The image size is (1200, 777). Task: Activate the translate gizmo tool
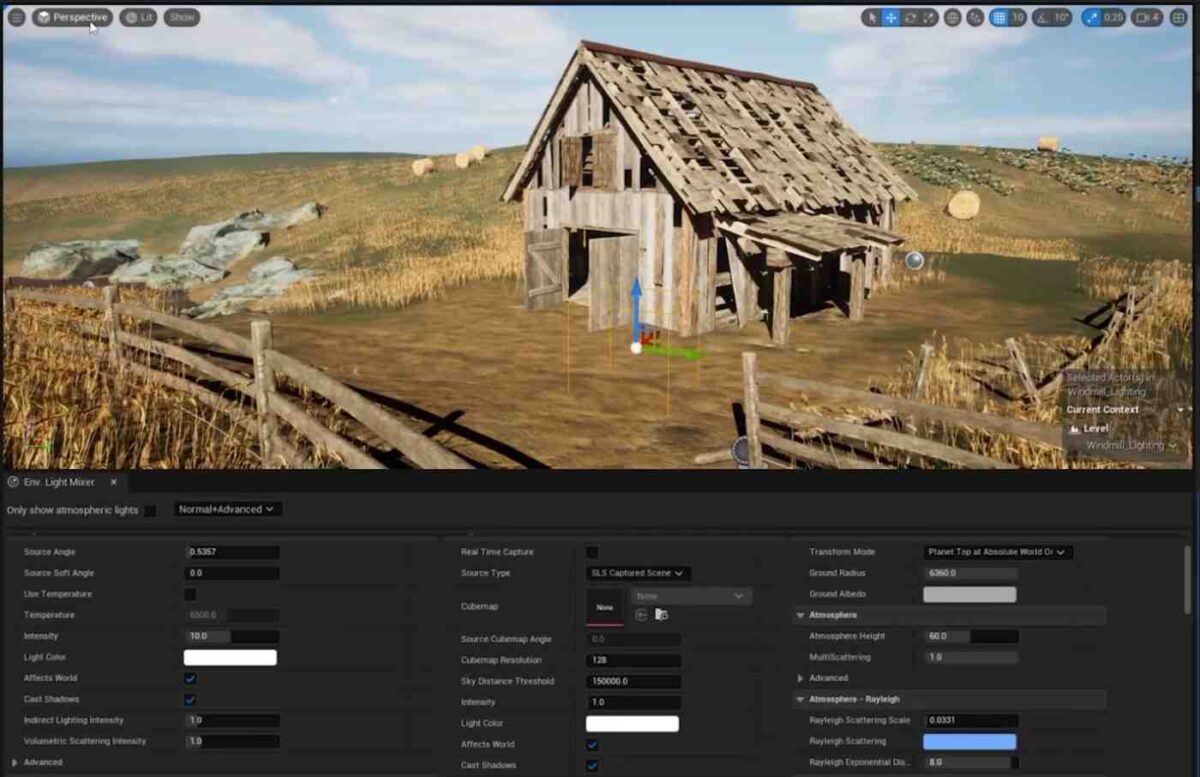(x=890, y=17)
